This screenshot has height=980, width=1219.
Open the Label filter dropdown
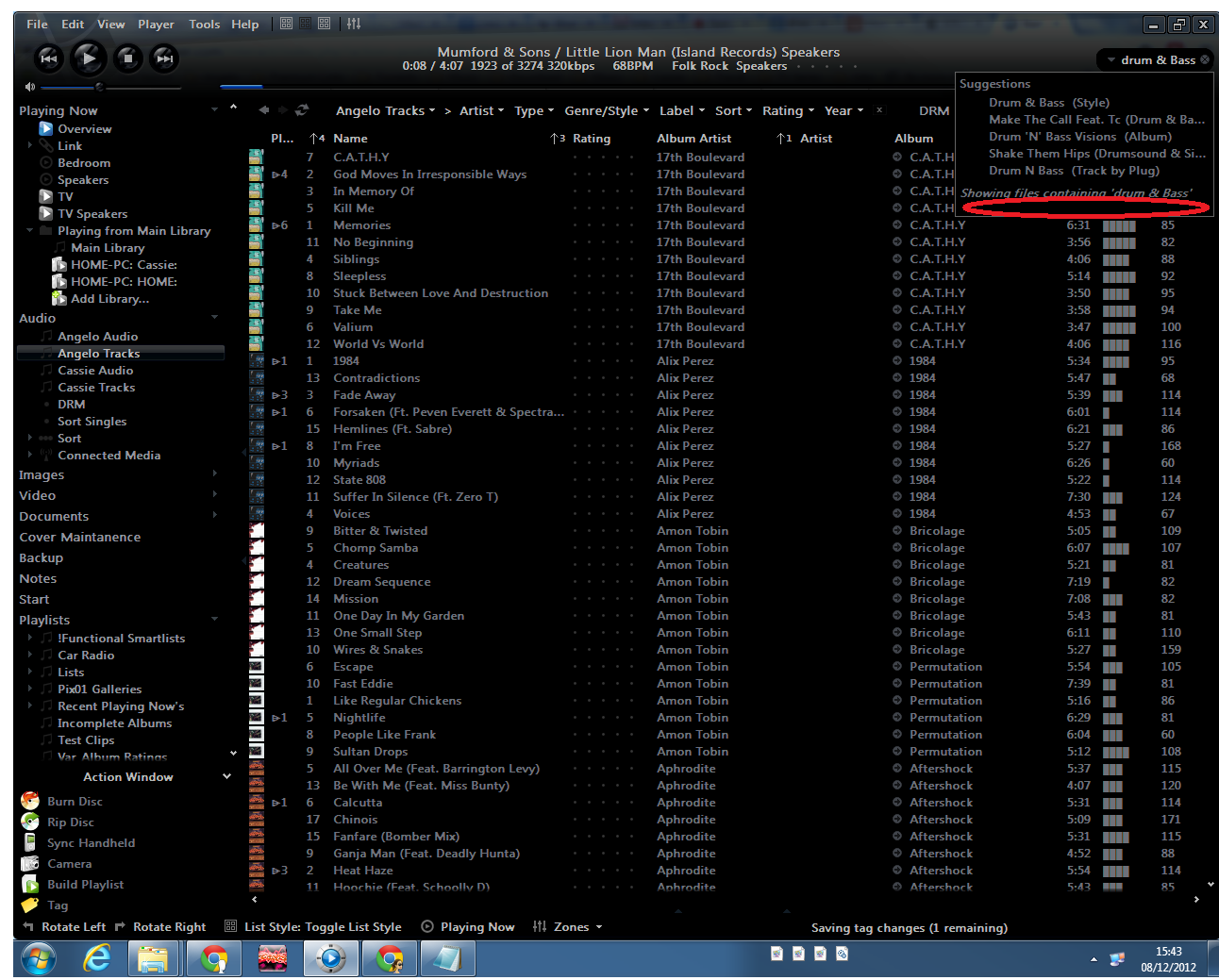tap(682, 110)
